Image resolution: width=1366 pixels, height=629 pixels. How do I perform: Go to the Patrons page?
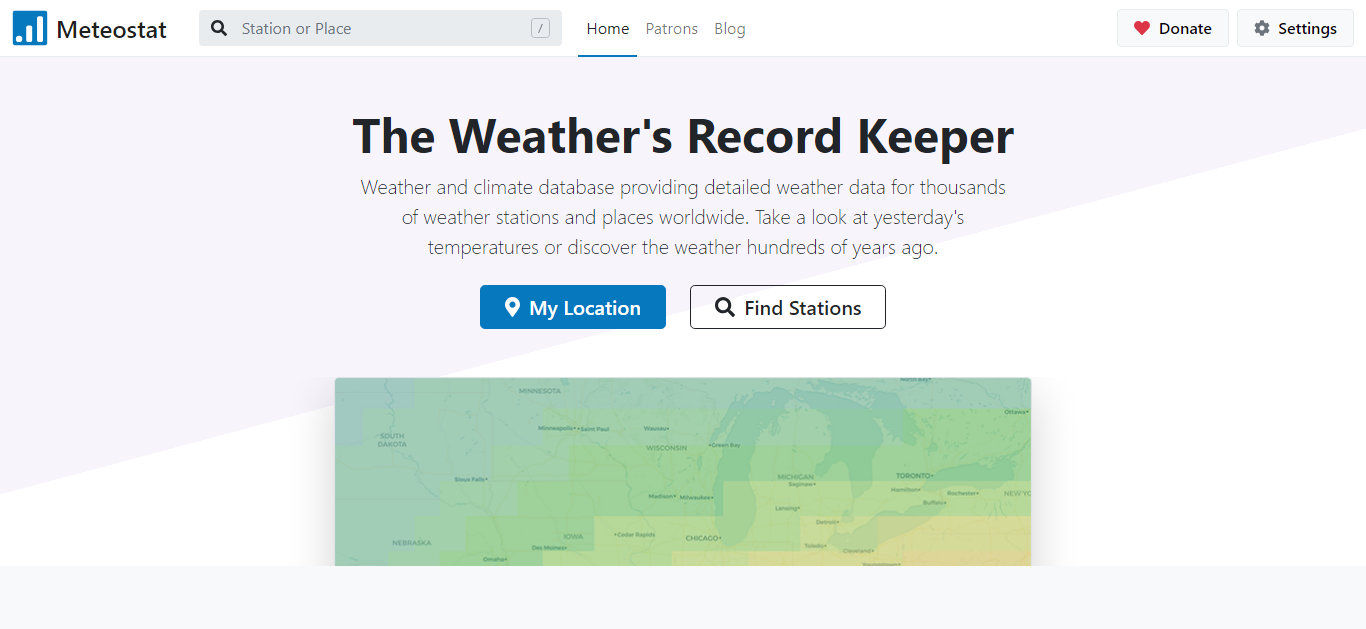pyautogui.click(x=671, y=29)
